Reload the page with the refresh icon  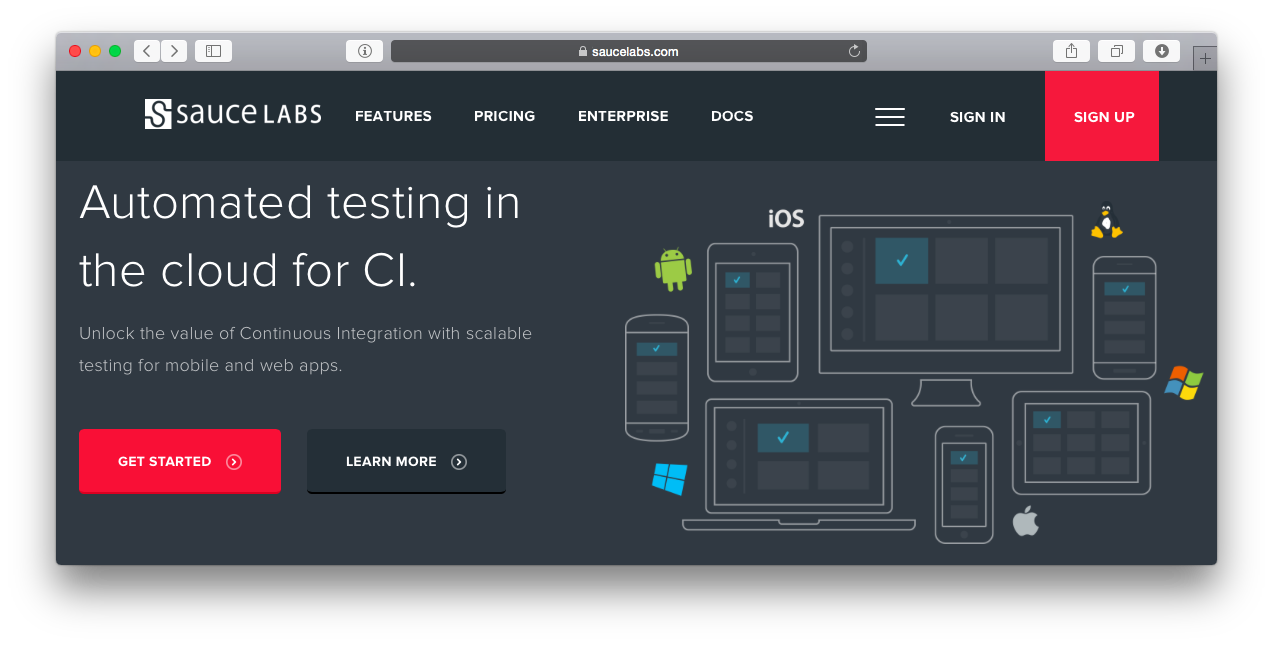(854, 51)
